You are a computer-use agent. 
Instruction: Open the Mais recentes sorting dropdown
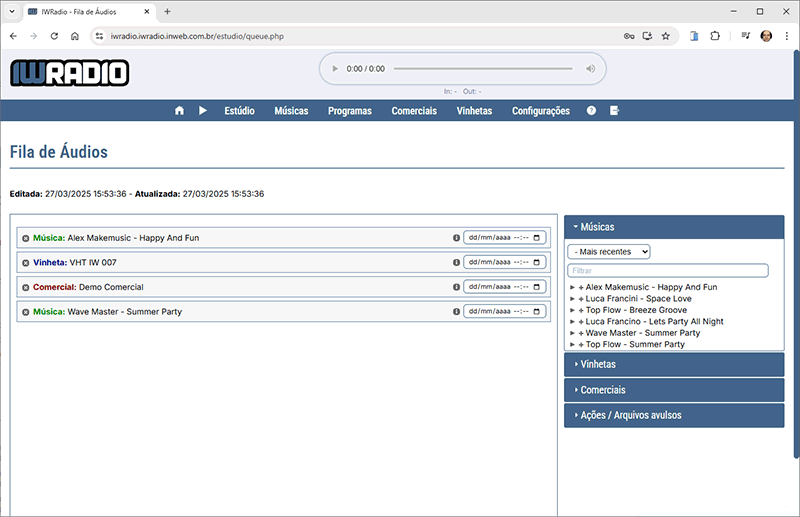609,252
